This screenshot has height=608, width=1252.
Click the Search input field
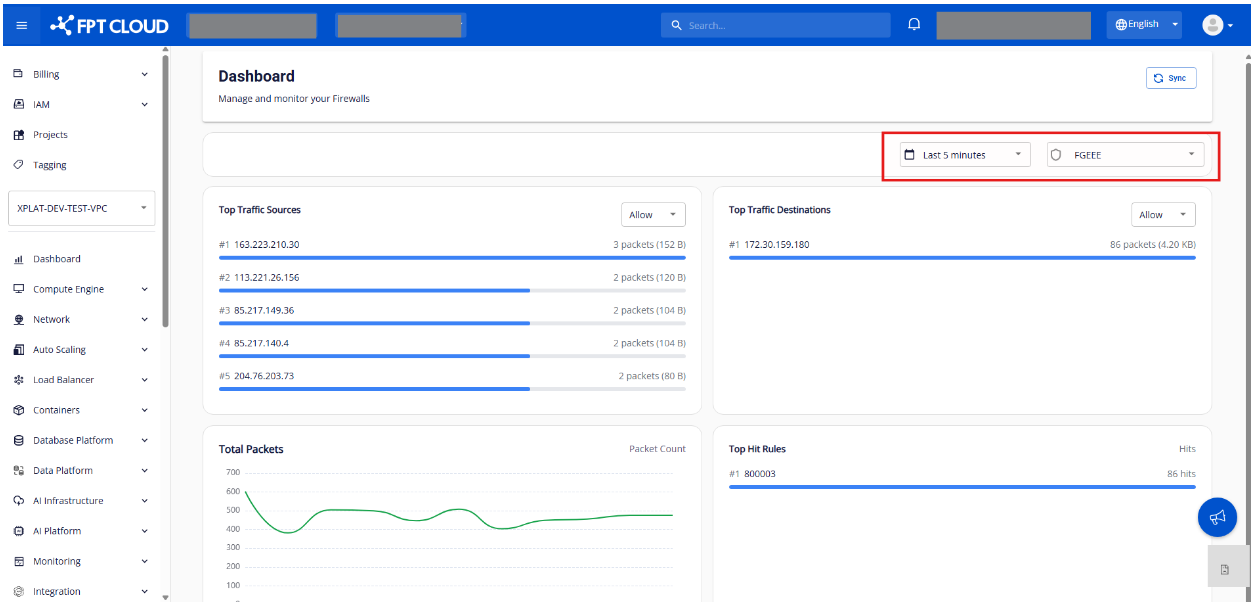click(775, 25)
